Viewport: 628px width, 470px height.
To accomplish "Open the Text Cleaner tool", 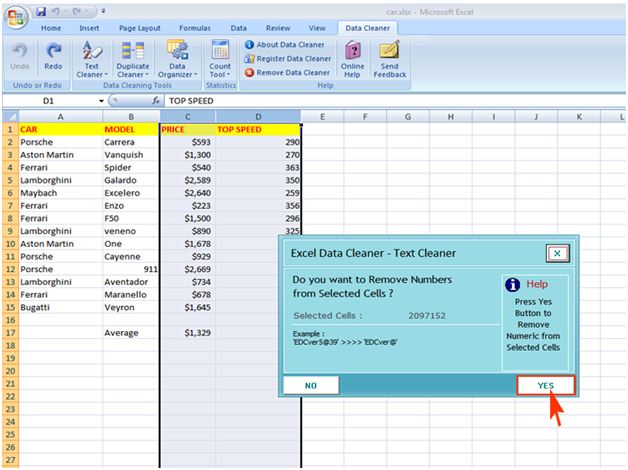I will point(92,59).
